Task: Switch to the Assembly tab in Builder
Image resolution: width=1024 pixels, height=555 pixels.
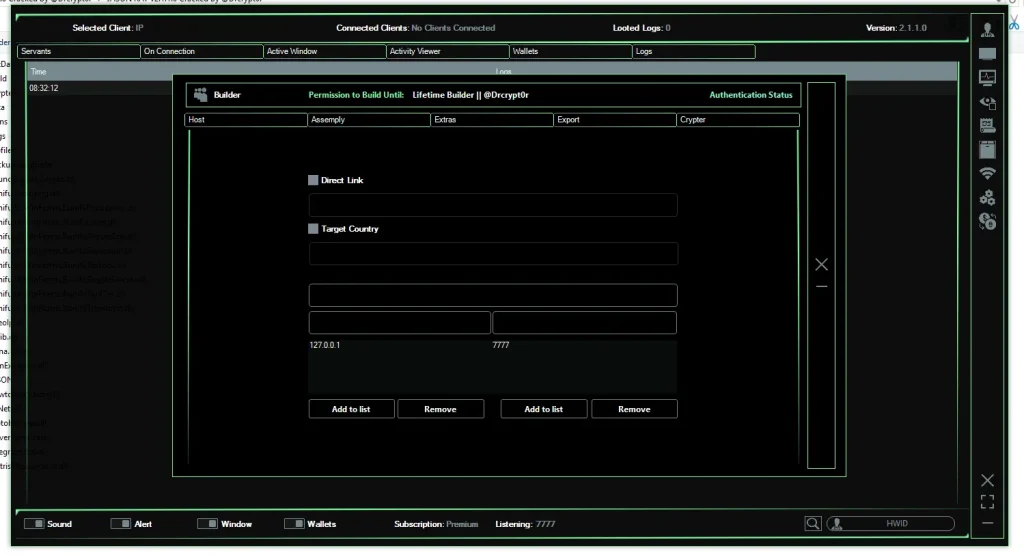Action: 369,120
